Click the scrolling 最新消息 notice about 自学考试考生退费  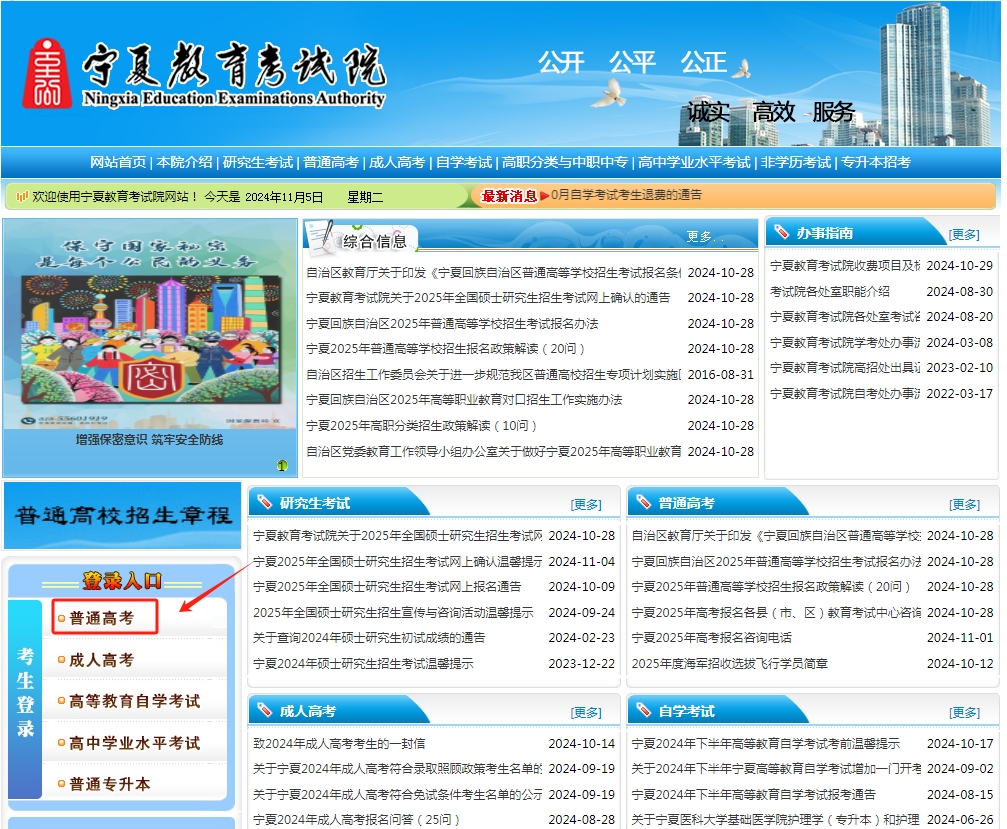click(626, 195)
